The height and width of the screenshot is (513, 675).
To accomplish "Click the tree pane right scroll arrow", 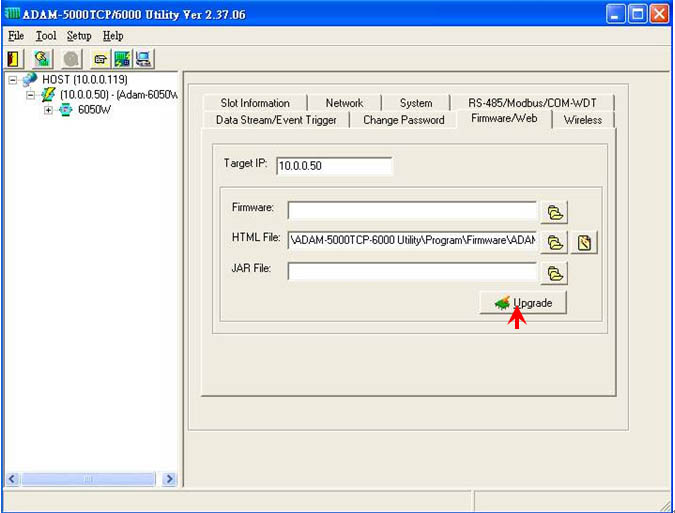I will click(x=169, y=479).
